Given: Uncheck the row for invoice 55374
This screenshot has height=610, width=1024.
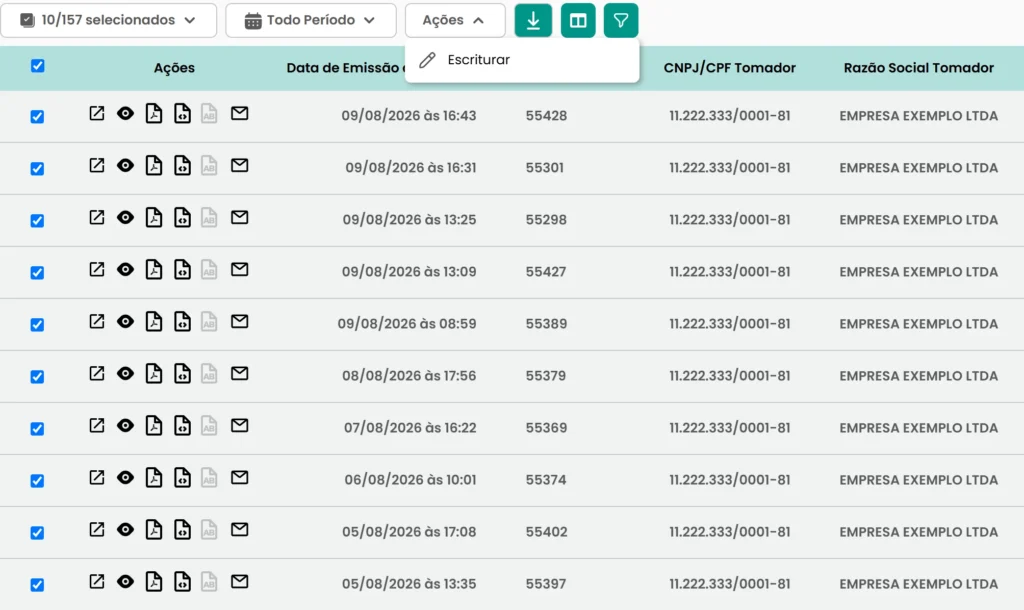Looking at the screenshot, I should tap(37, 481).
